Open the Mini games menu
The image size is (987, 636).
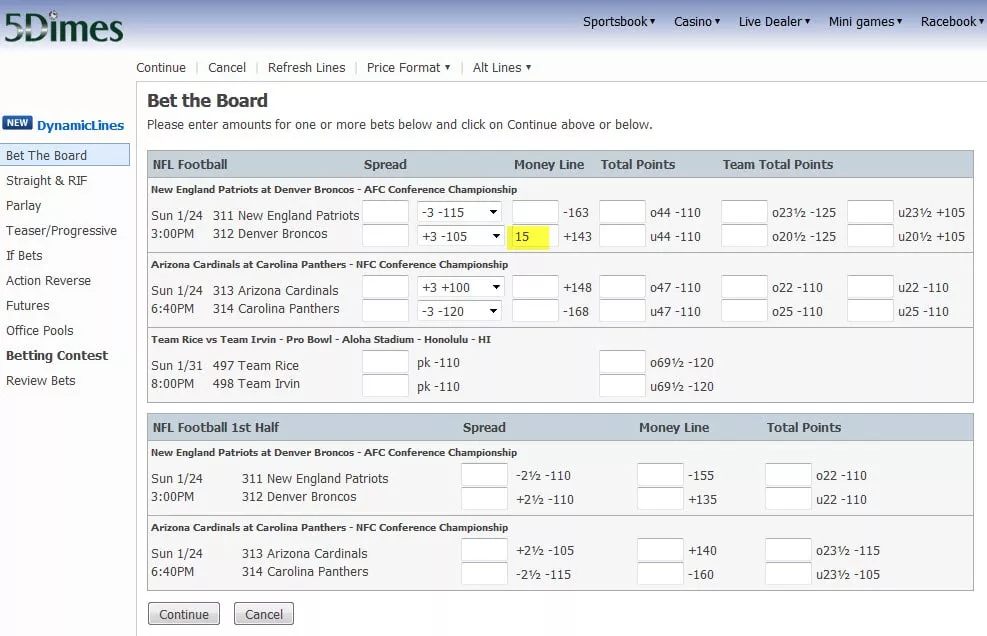(865, 21)
